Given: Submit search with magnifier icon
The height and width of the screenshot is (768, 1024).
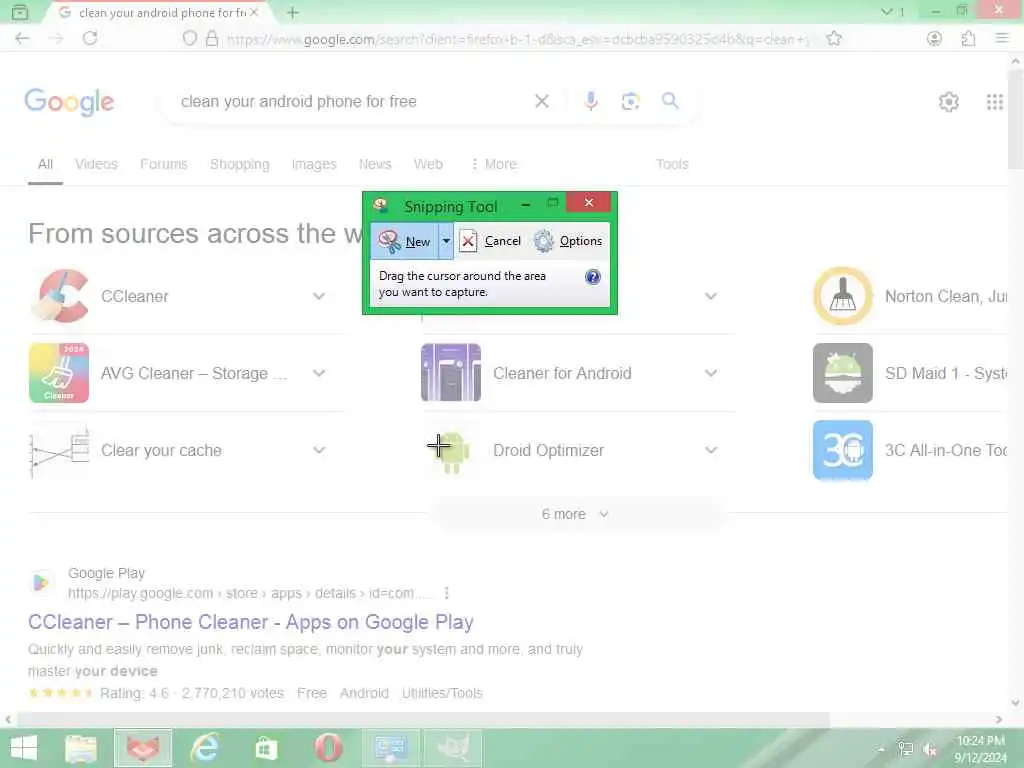Looking at the screenshot, I should pos(670,101).
